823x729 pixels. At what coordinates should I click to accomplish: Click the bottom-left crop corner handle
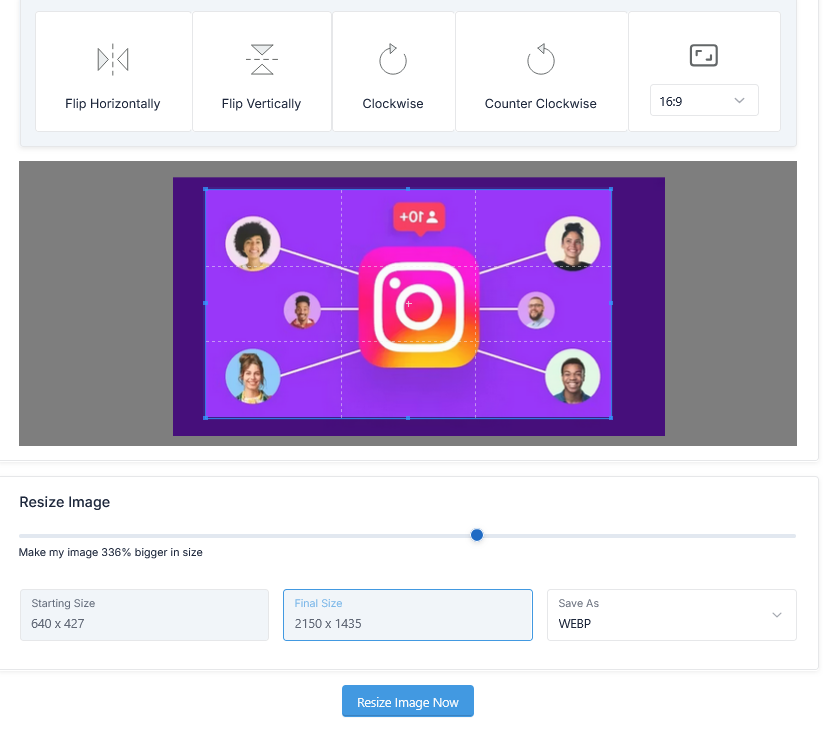coord(206,418)
